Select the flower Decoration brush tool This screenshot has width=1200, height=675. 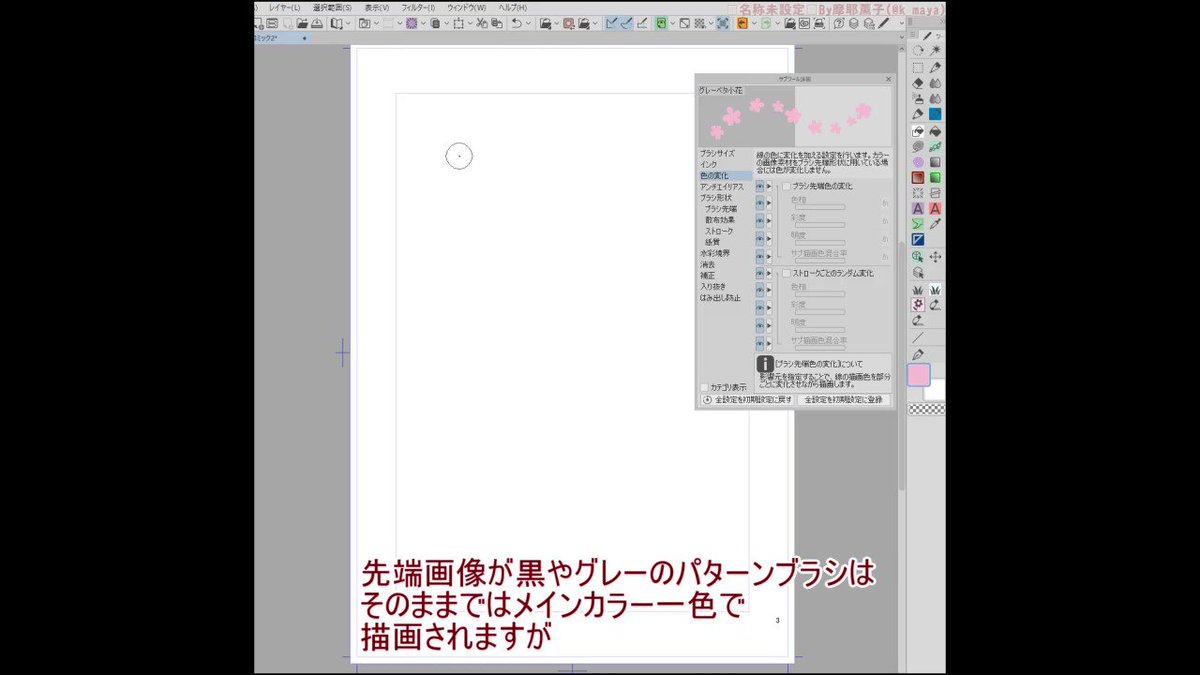[918, 303]
